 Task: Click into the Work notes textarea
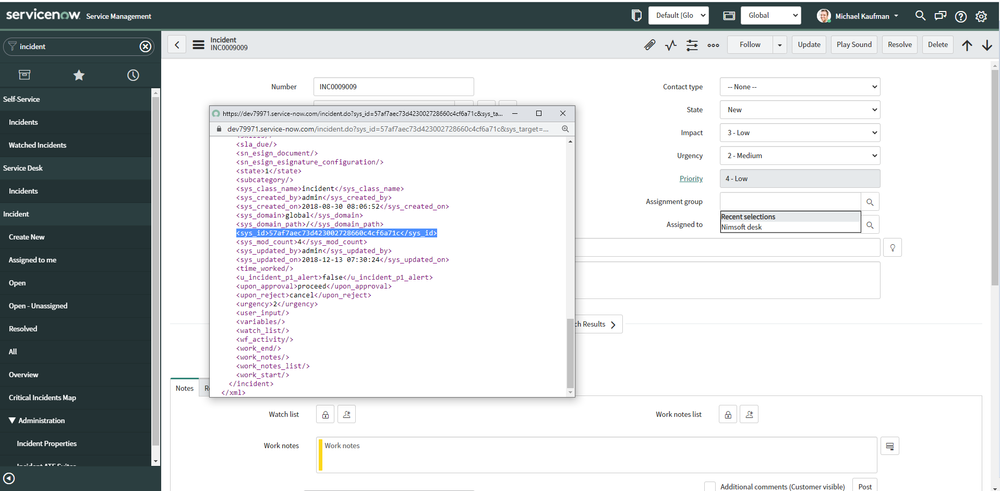point(596,455)
